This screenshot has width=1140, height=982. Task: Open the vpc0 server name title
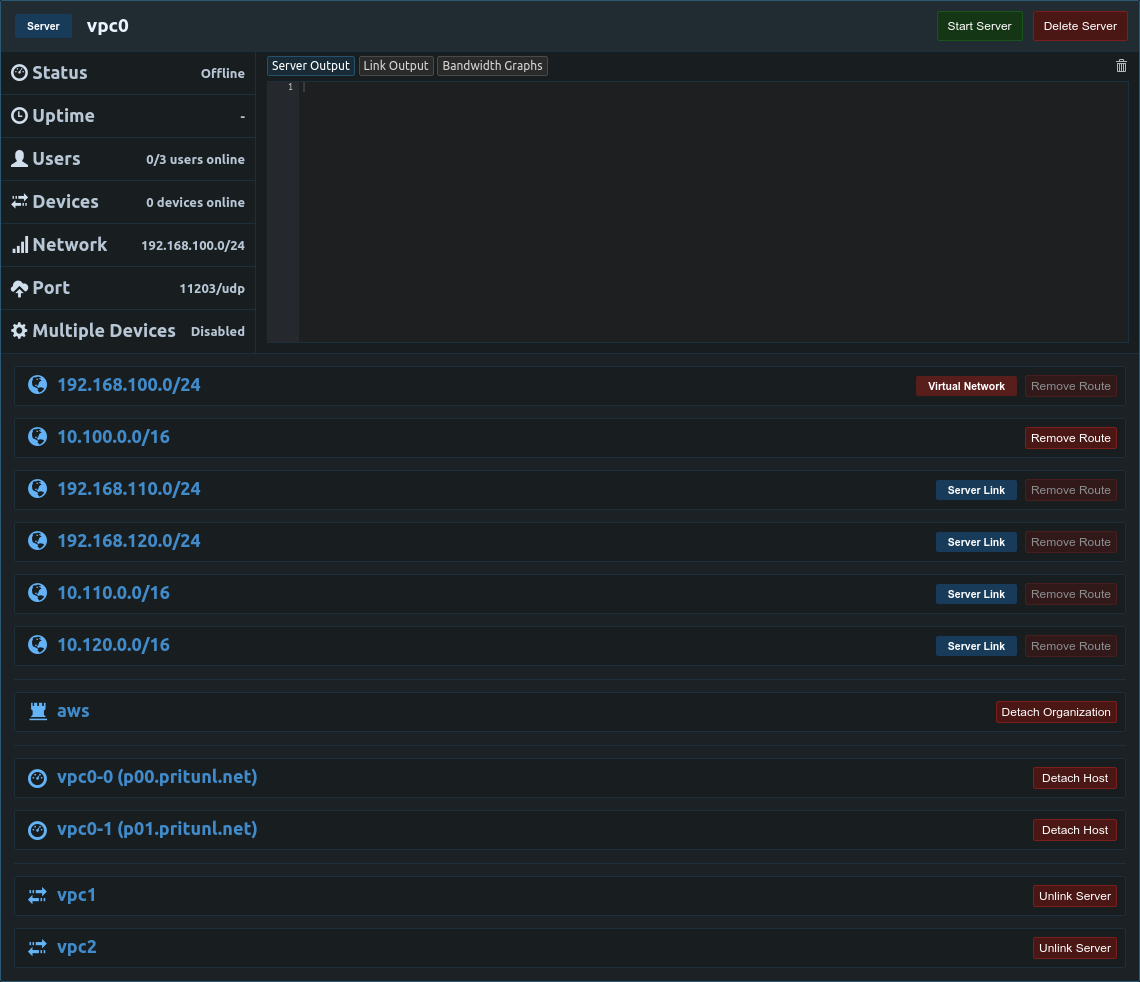108,26
